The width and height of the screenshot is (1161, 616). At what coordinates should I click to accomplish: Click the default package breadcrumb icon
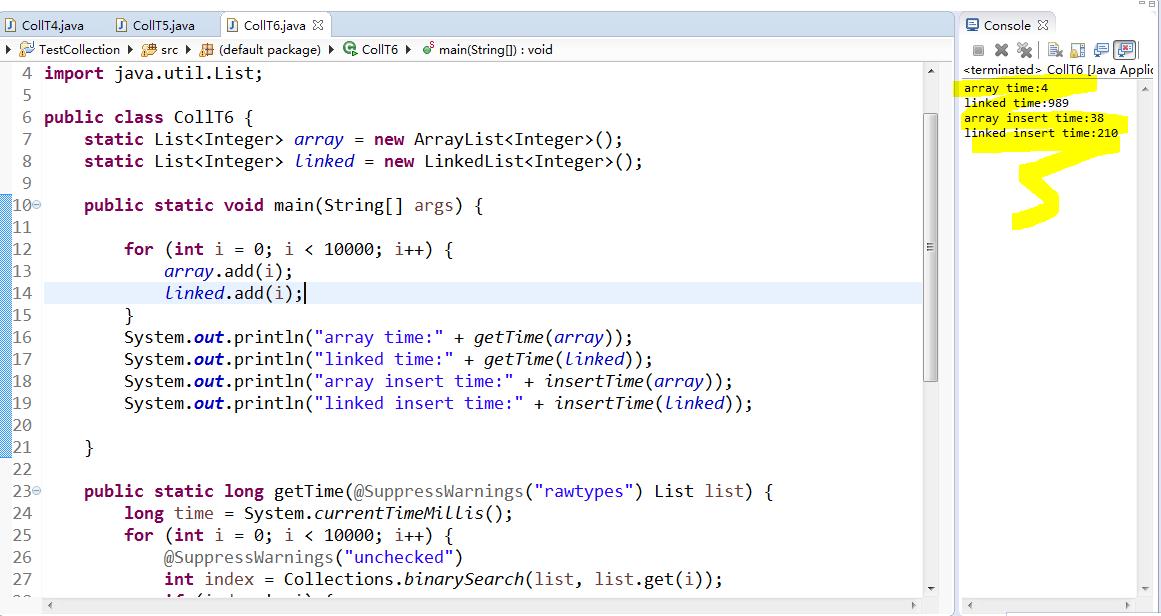tap(207, 50)
